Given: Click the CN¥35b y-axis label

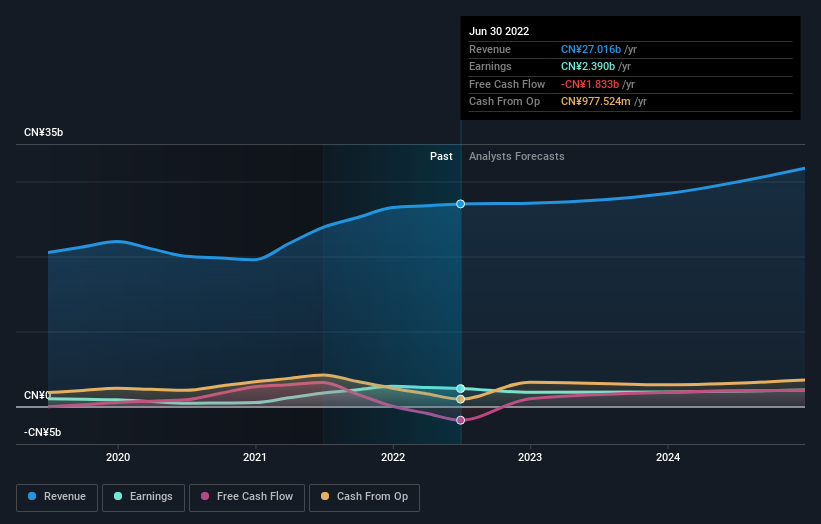Looking at the screenshot, I should click(43, 132).
